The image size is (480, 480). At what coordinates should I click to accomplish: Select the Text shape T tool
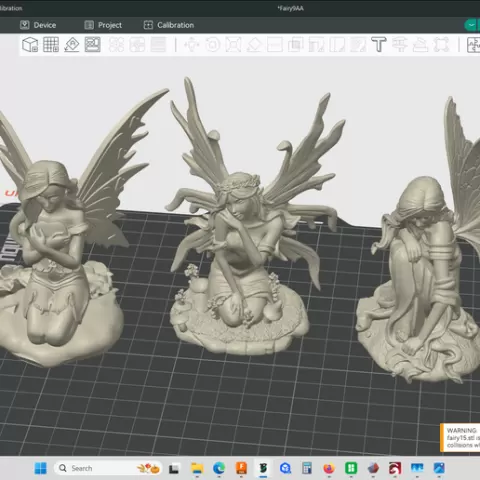click(x=379, y=45)
